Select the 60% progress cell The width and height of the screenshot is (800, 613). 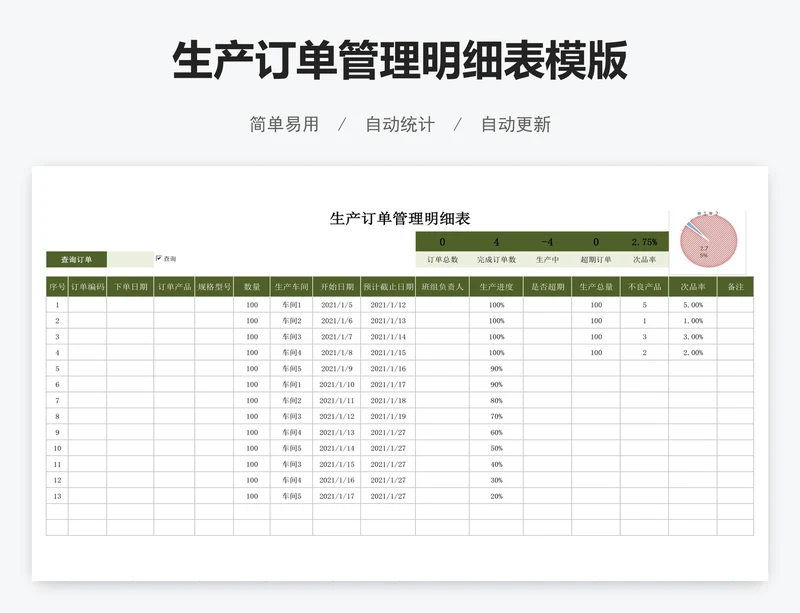click(x=496, y=432)
